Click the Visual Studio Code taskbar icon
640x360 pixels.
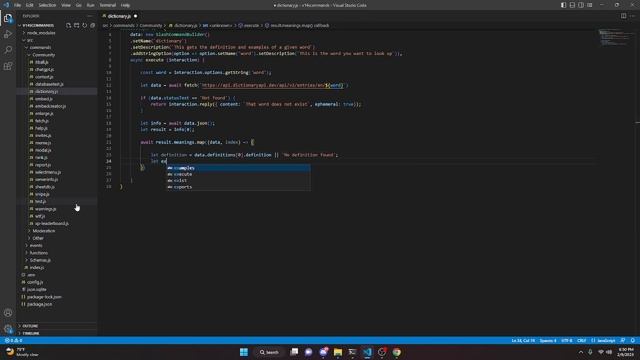[x=367, y=352]
